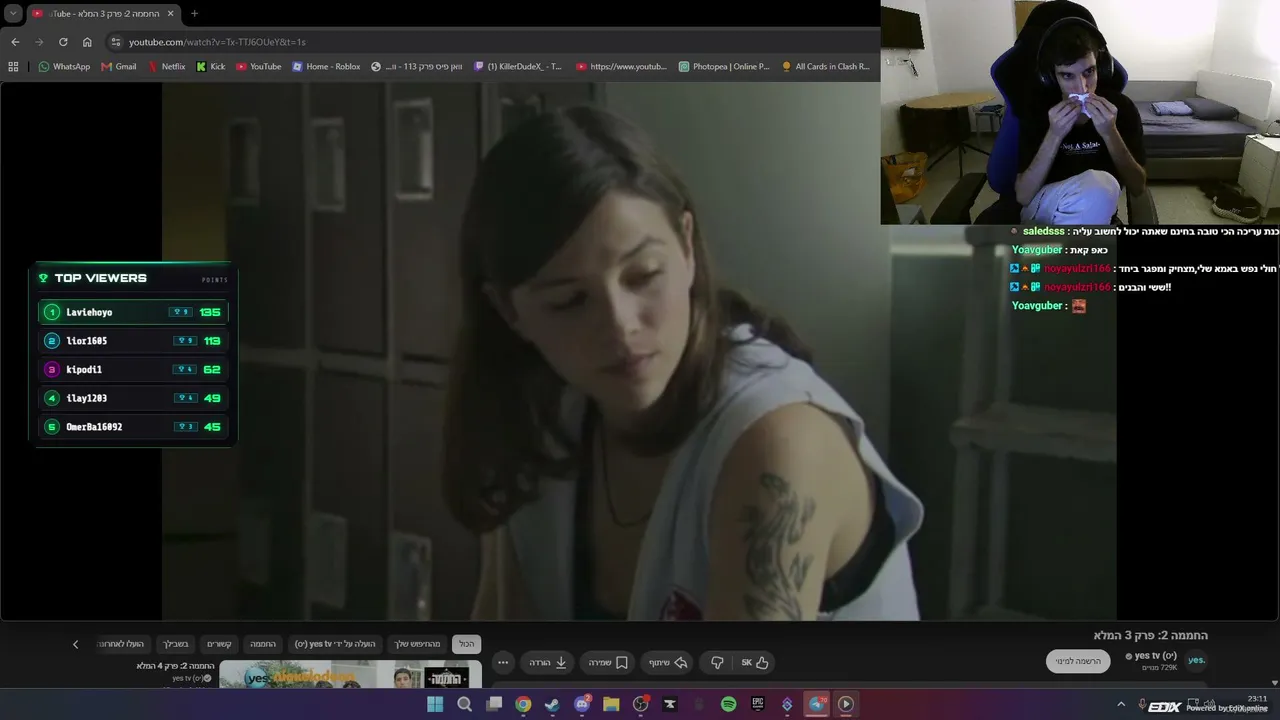Open Google Chrome from the taskbar

(523, 704)
